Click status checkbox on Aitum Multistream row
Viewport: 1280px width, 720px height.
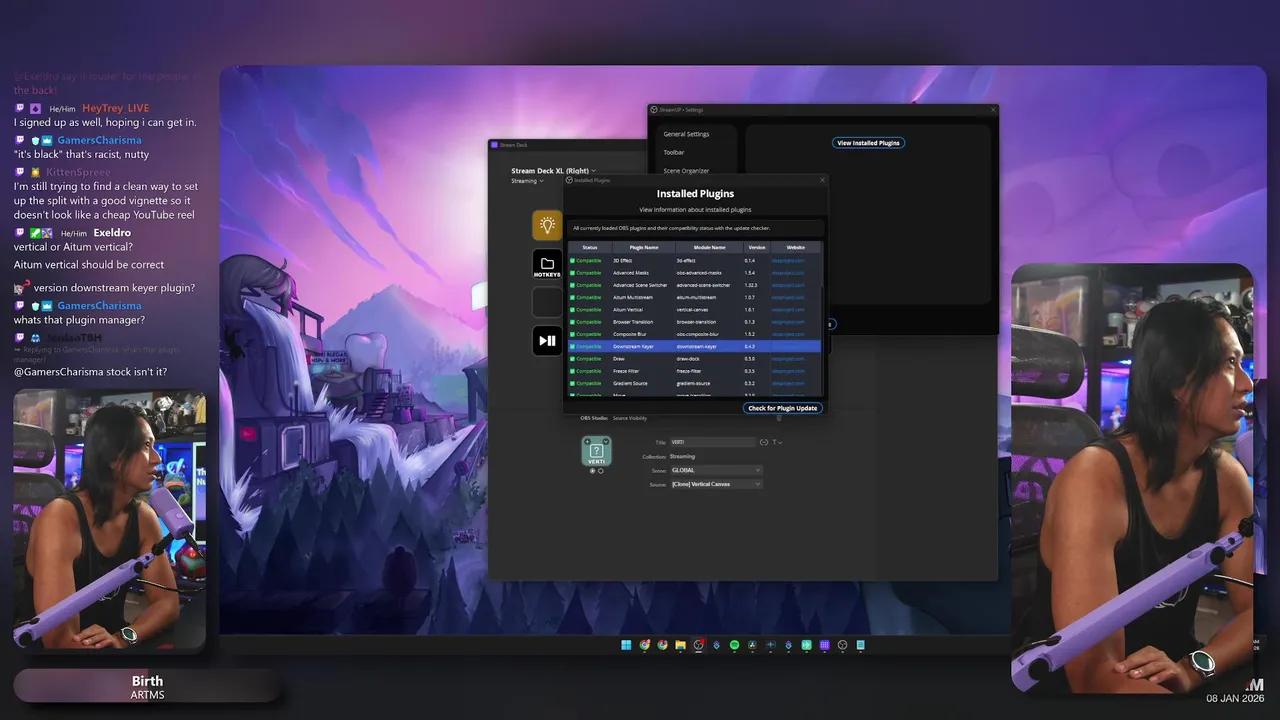(573, 297)
